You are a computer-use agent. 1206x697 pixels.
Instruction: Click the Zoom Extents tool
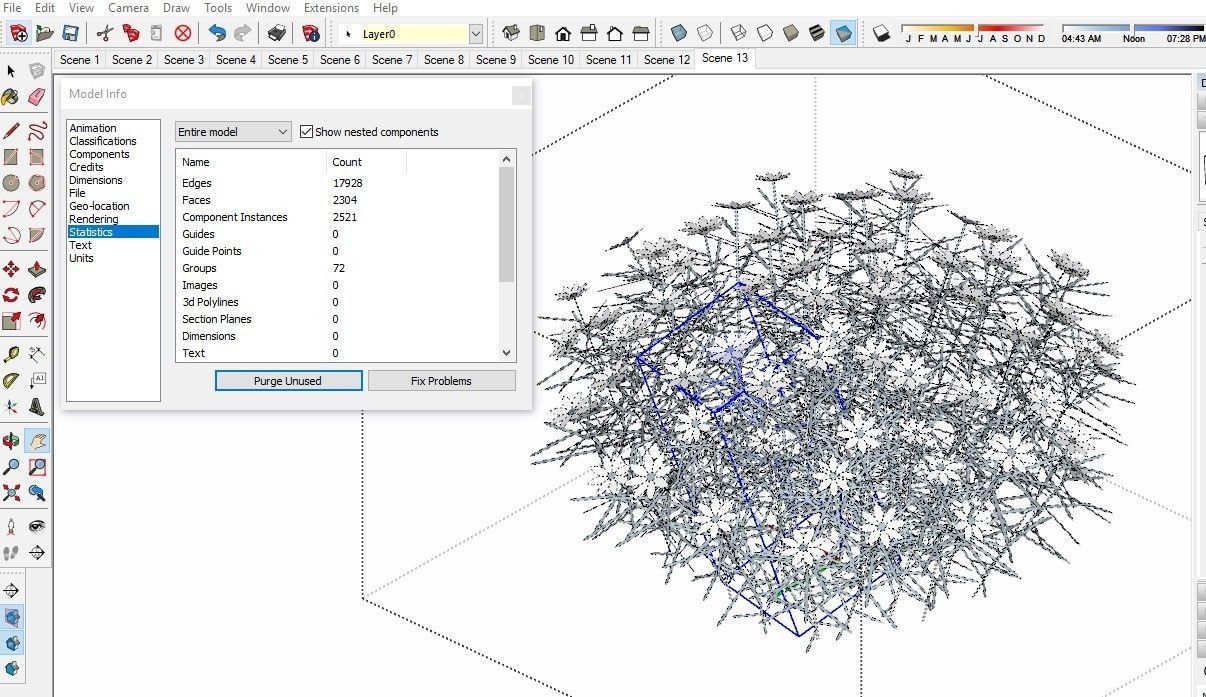(11, 492)
